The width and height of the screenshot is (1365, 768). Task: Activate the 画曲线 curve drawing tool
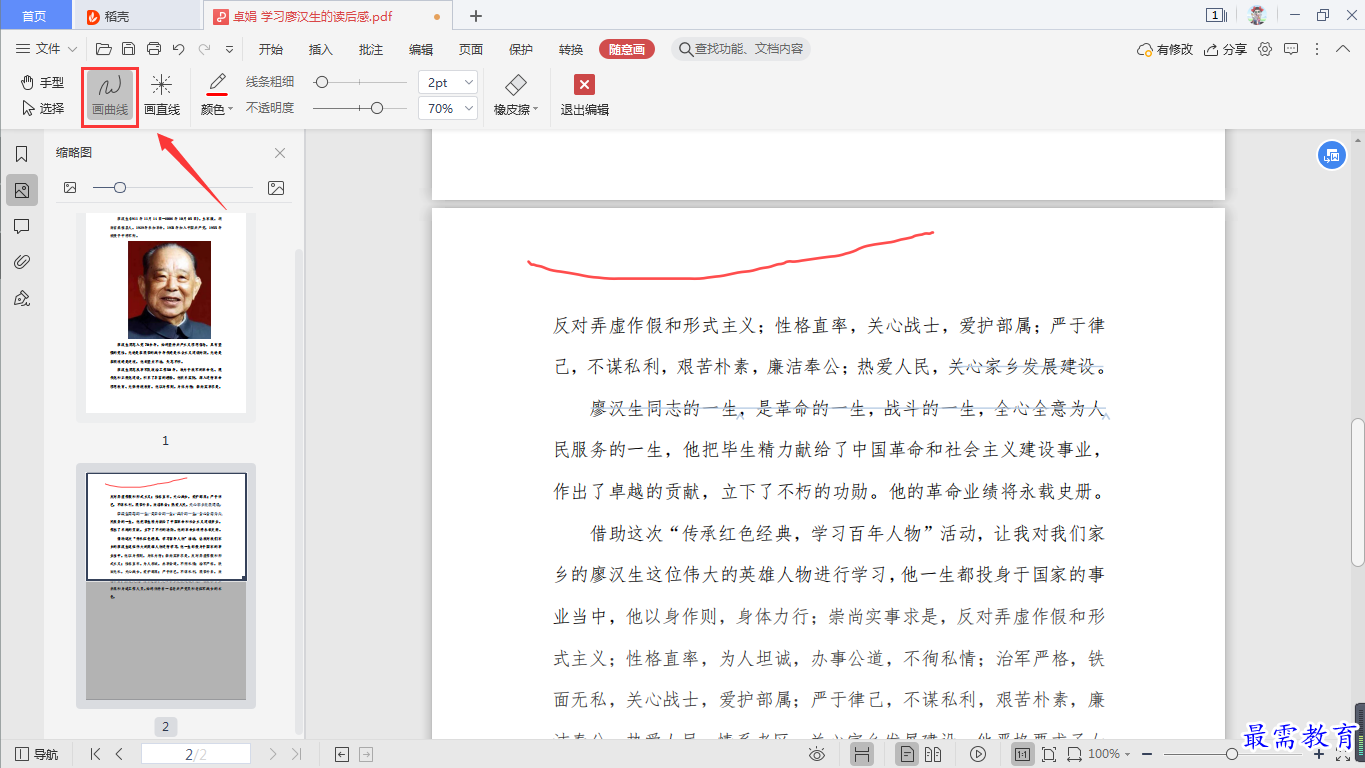(110, 95)
